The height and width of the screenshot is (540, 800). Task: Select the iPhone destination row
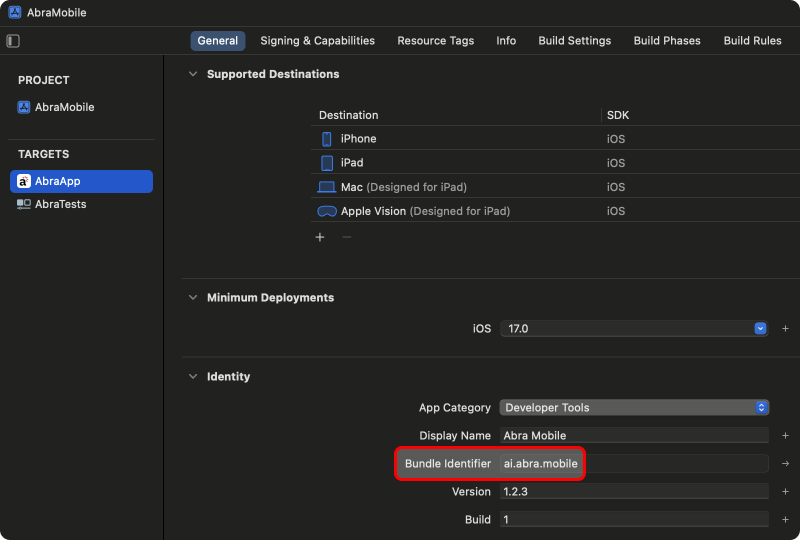tap(555, 139)
